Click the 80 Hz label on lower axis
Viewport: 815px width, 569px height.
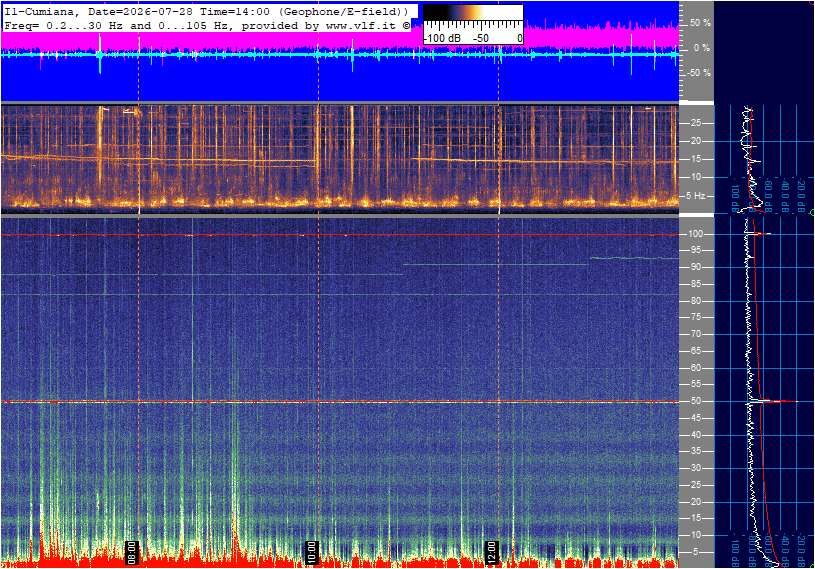696,301
